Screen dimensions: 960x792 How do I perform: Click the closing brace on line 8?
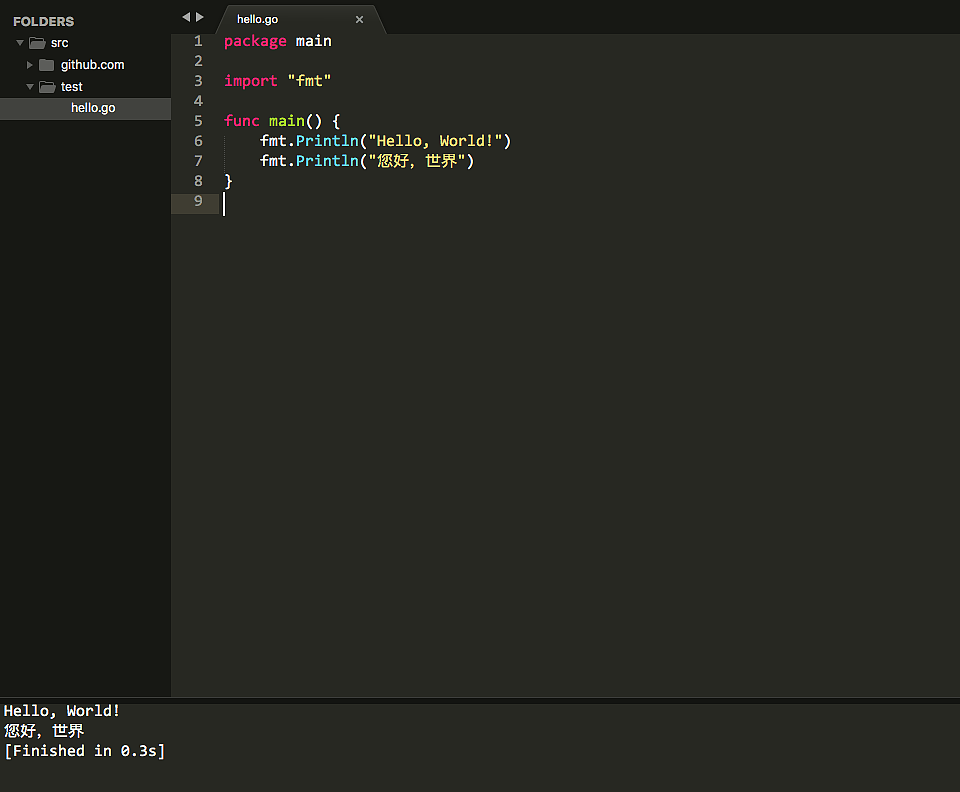[228, 181]
